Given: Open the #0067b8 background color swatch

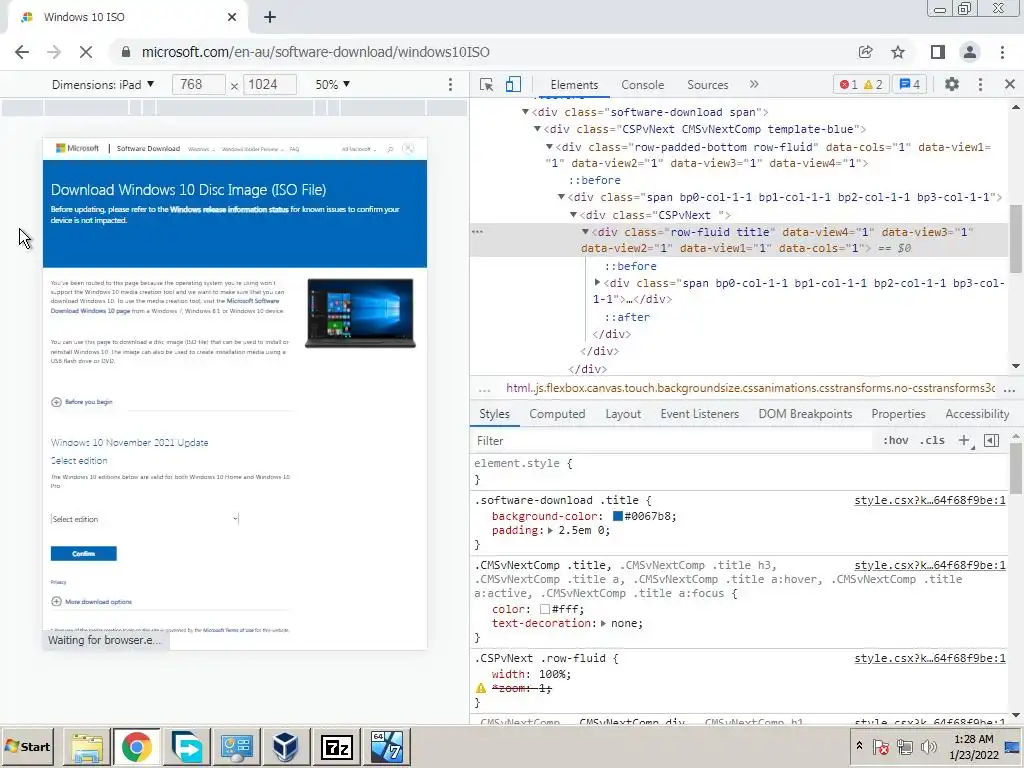Looking at the screenshot, I should click(x=617, y=517).
